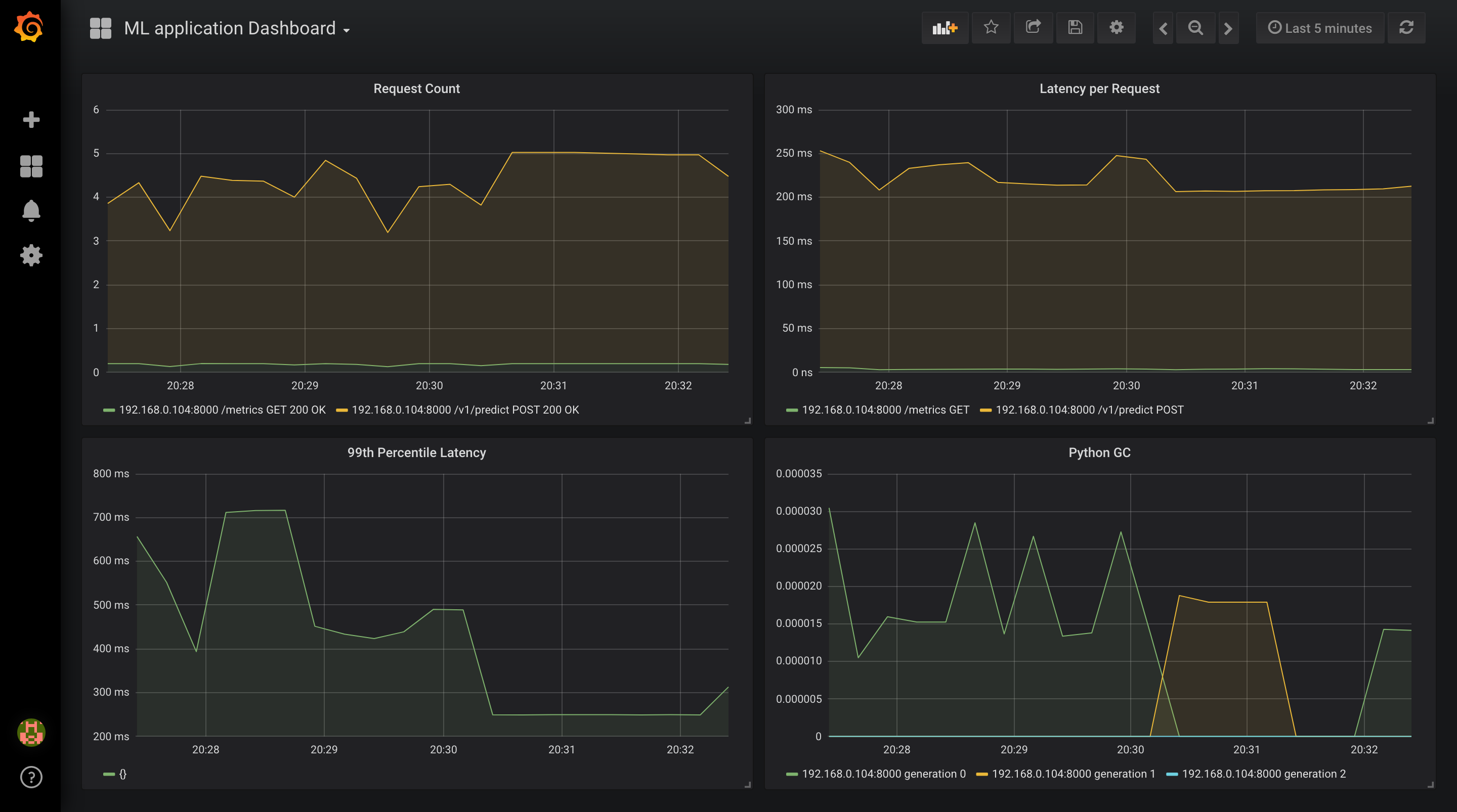1457x812 pixels.
Task: Toggle generation 0 series in Python GC
Action: 884,774
